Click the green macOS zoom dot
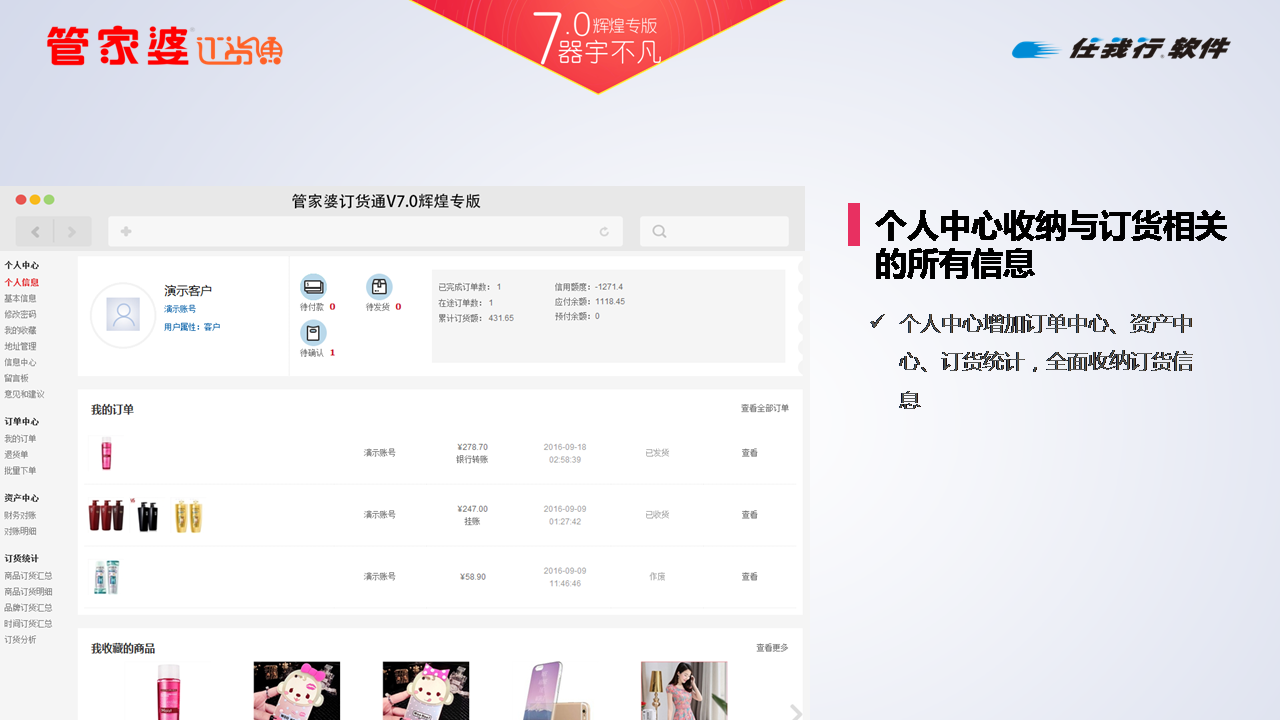 pos(49,200)
